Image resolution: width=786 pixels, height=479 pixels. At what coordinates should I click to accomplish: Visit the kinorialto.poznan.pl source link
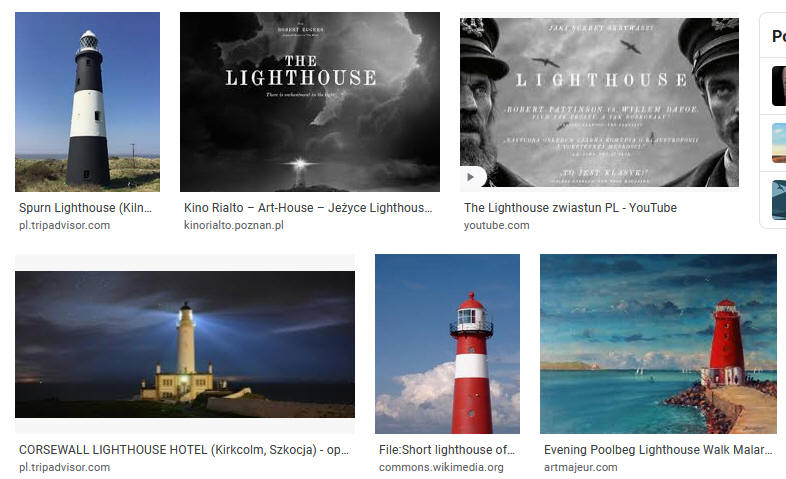[x=234, y=225]
